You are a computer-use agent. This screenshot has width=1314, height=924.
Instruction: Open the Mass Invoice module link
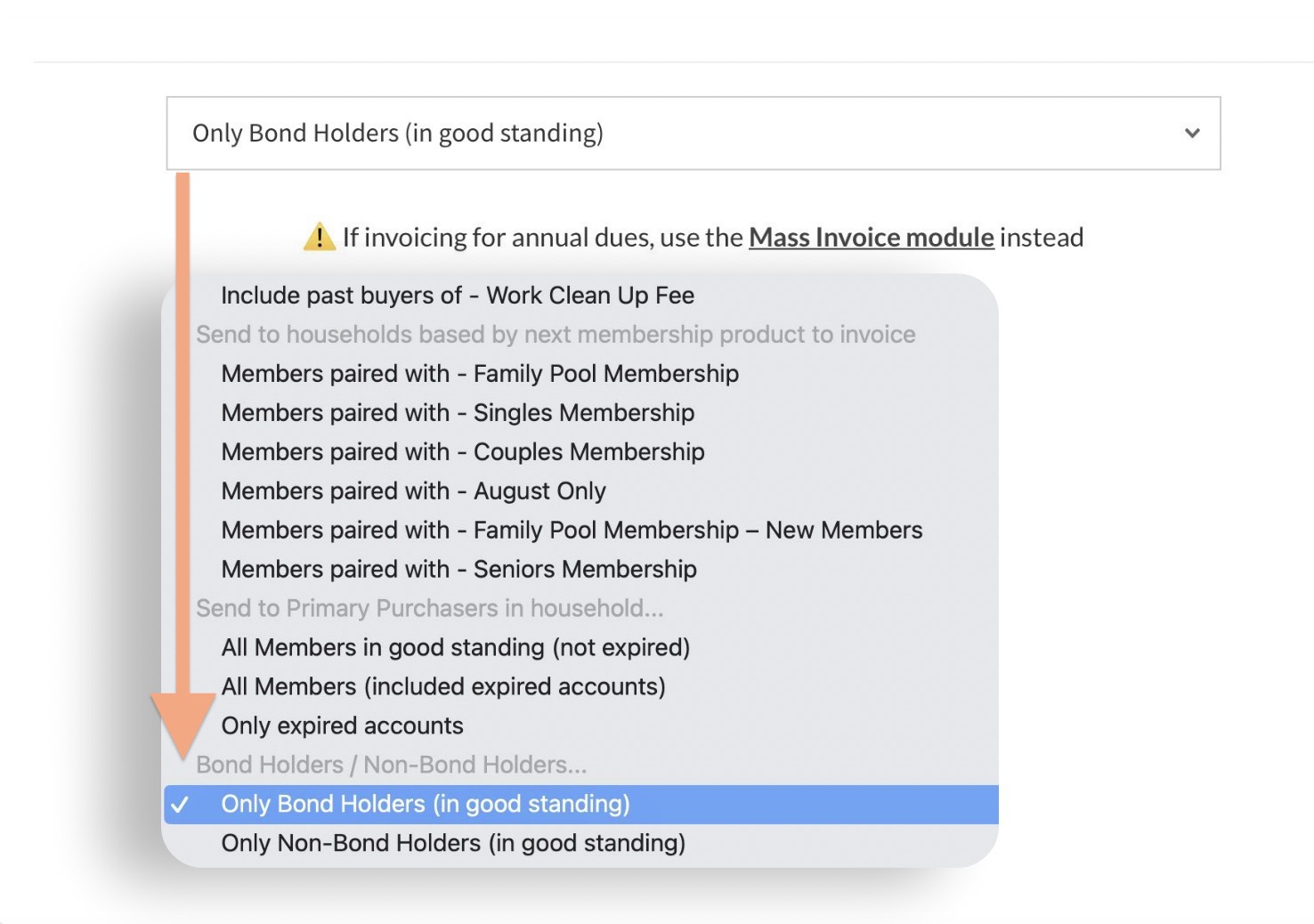(x=871, y=238)
